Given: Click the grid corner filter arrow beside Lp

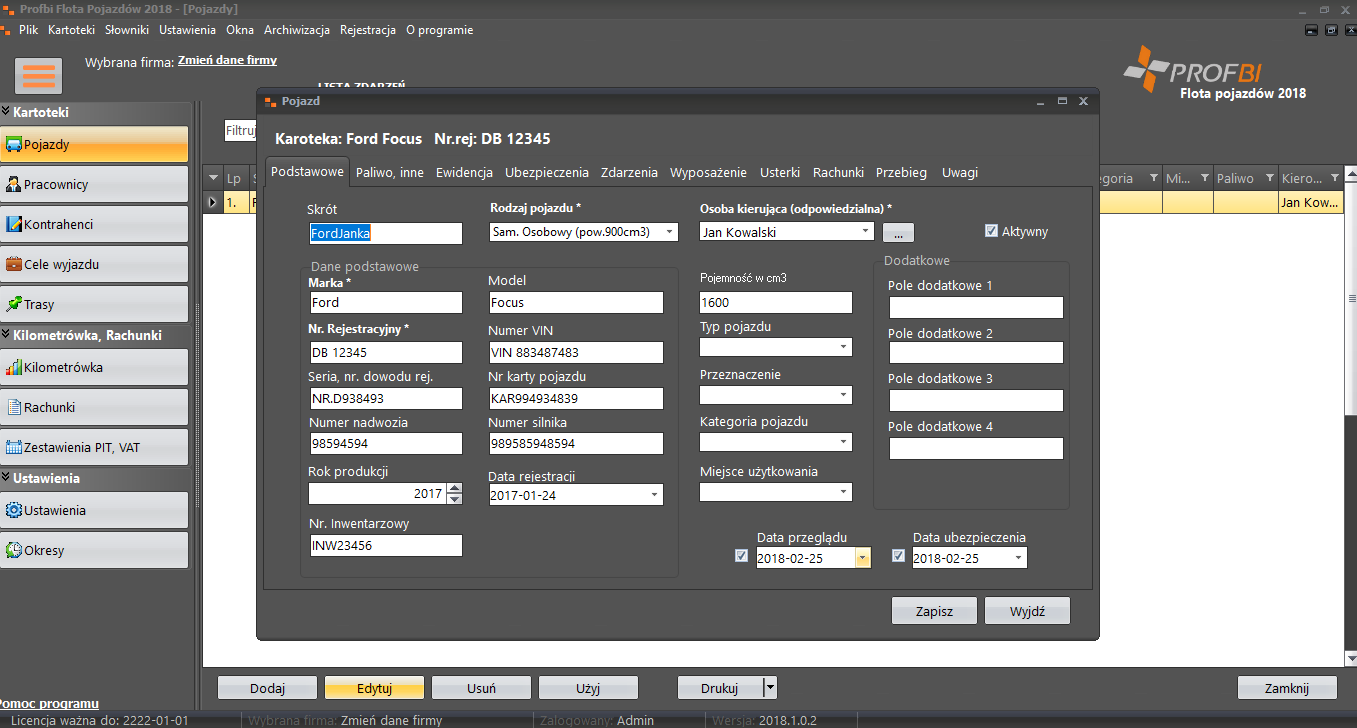Looking at the screenshot, I should pyautogui.click(x=213, y=178).
